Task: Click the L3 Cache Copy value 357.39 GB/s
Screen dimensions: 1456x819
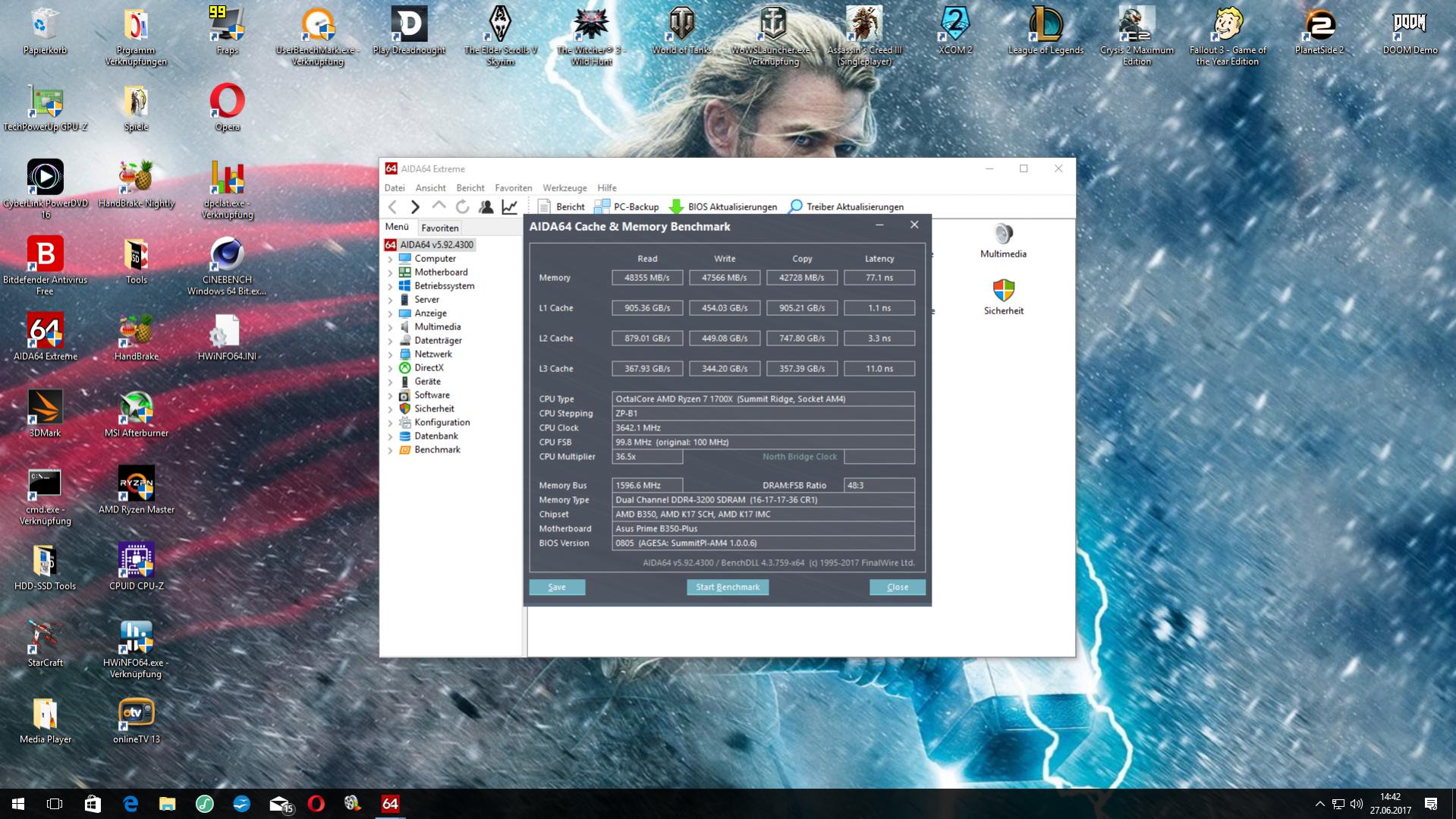Action: 802,369
